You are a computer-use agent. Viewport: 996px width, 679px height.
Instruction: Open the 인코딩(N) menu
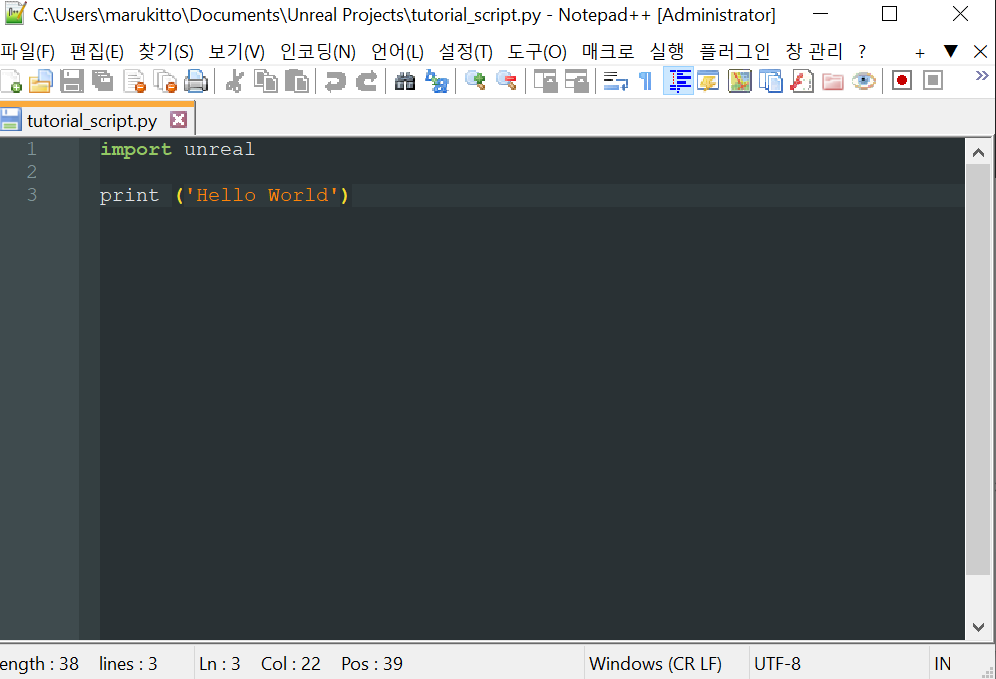point(318,51)
